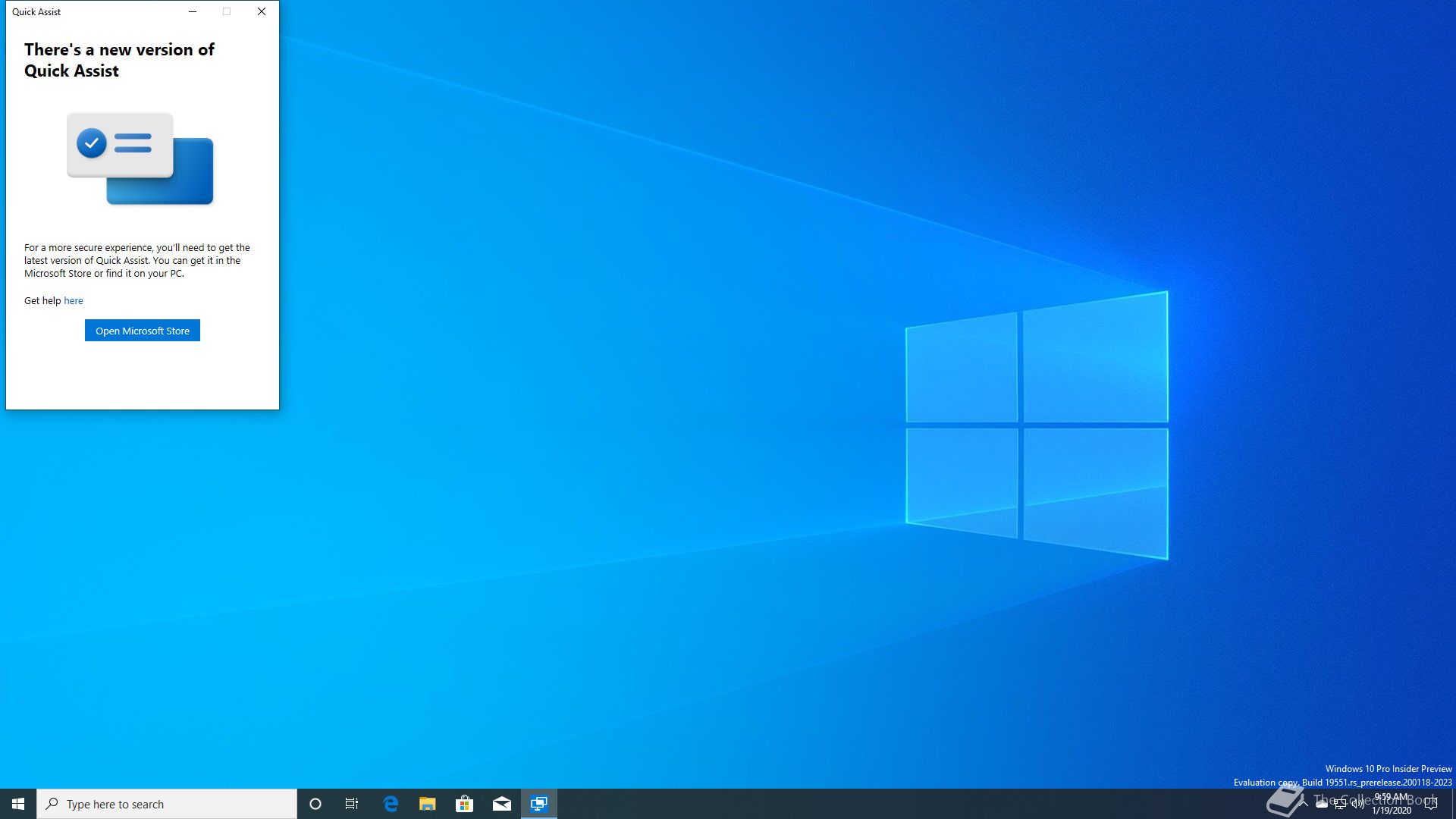Image resolution: width=1456 pixels, height=819 pixels.
Task: Open the Mail app icon
Action: [x=501, y=804]
